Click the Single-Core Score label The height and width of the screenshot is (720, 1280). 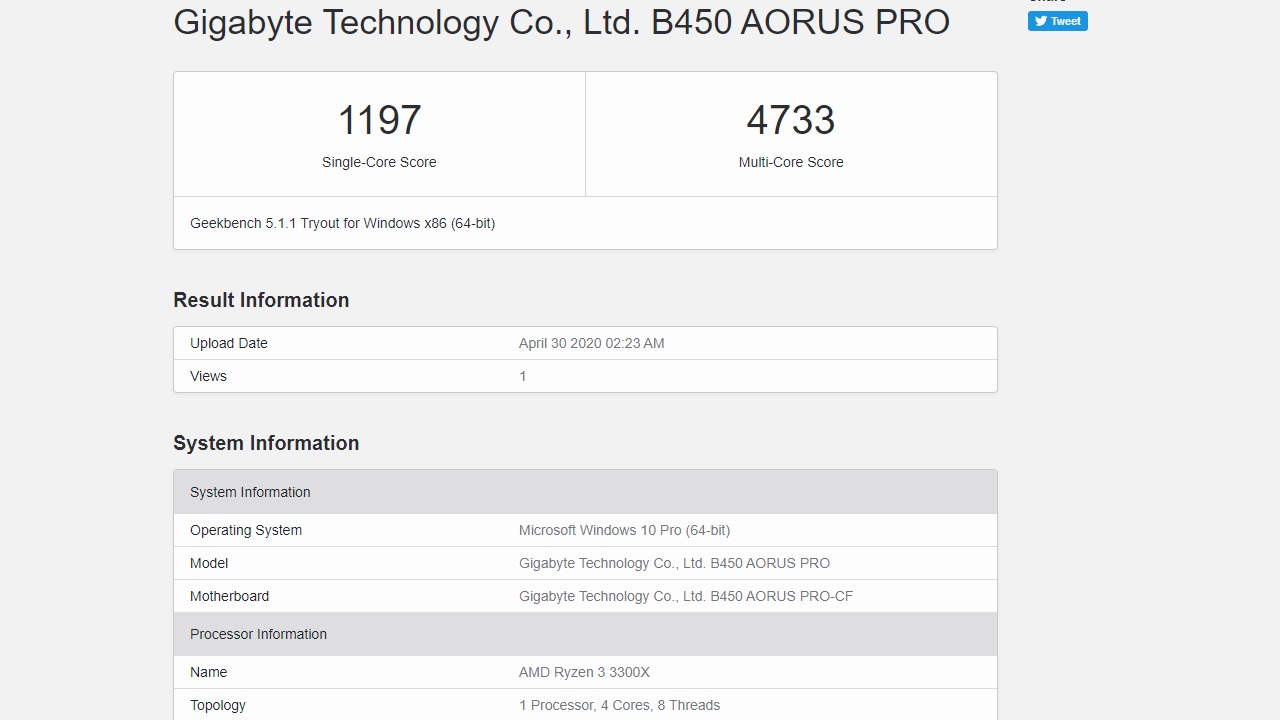(379, 162)
